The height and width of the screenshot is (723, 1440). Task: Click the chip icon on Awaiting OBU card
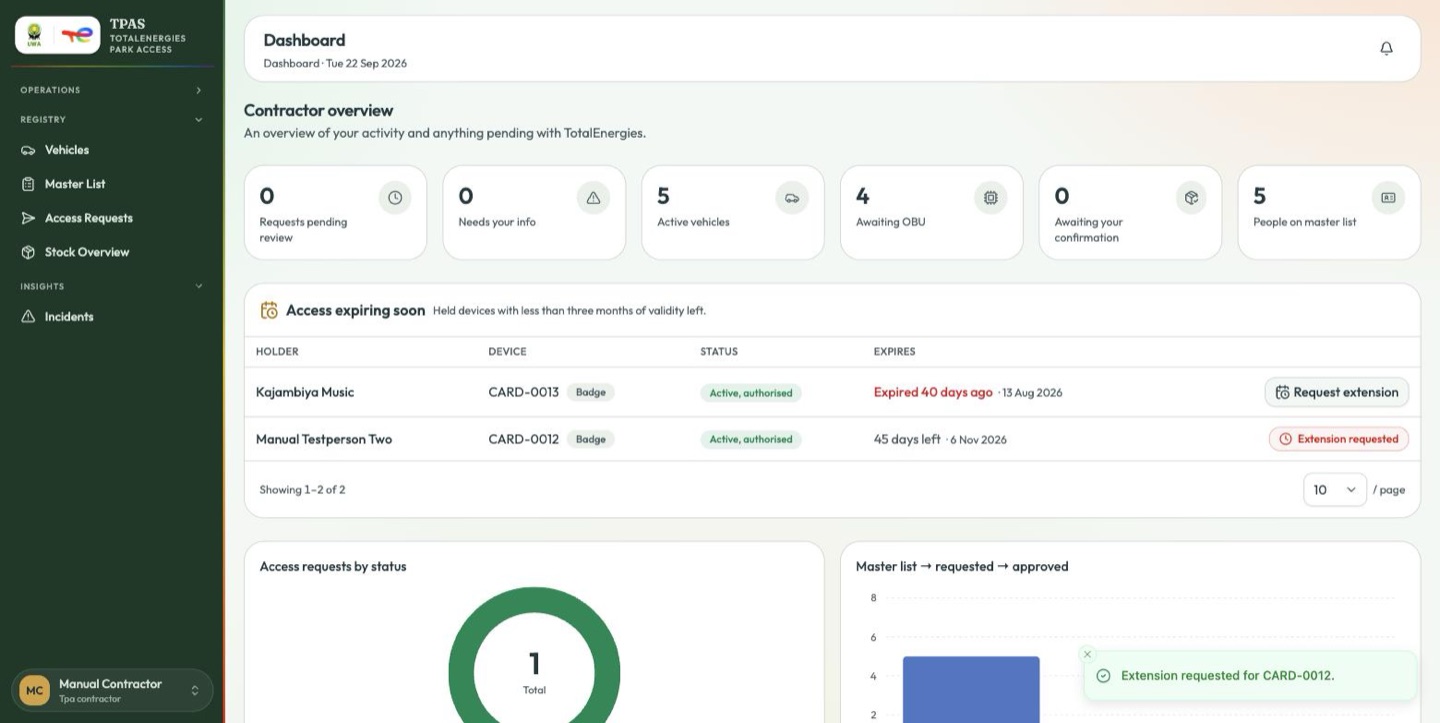click(x=991, y=198)
